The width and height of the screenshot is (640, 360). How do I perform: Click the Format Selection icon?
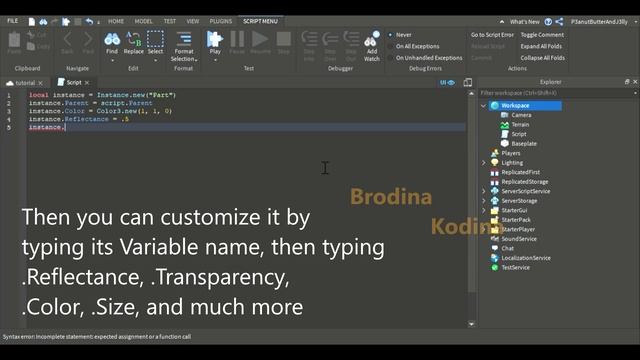tap(184, 39)
